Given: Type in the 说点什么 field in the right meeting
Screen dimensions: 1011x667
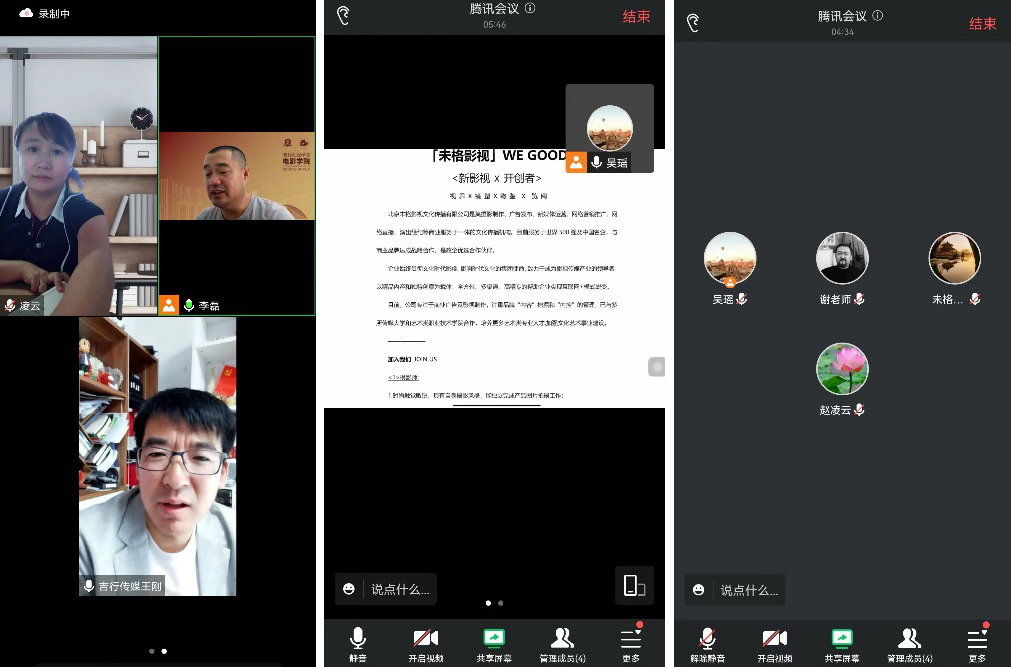Looking at the screenshot, I should [748, 590].
